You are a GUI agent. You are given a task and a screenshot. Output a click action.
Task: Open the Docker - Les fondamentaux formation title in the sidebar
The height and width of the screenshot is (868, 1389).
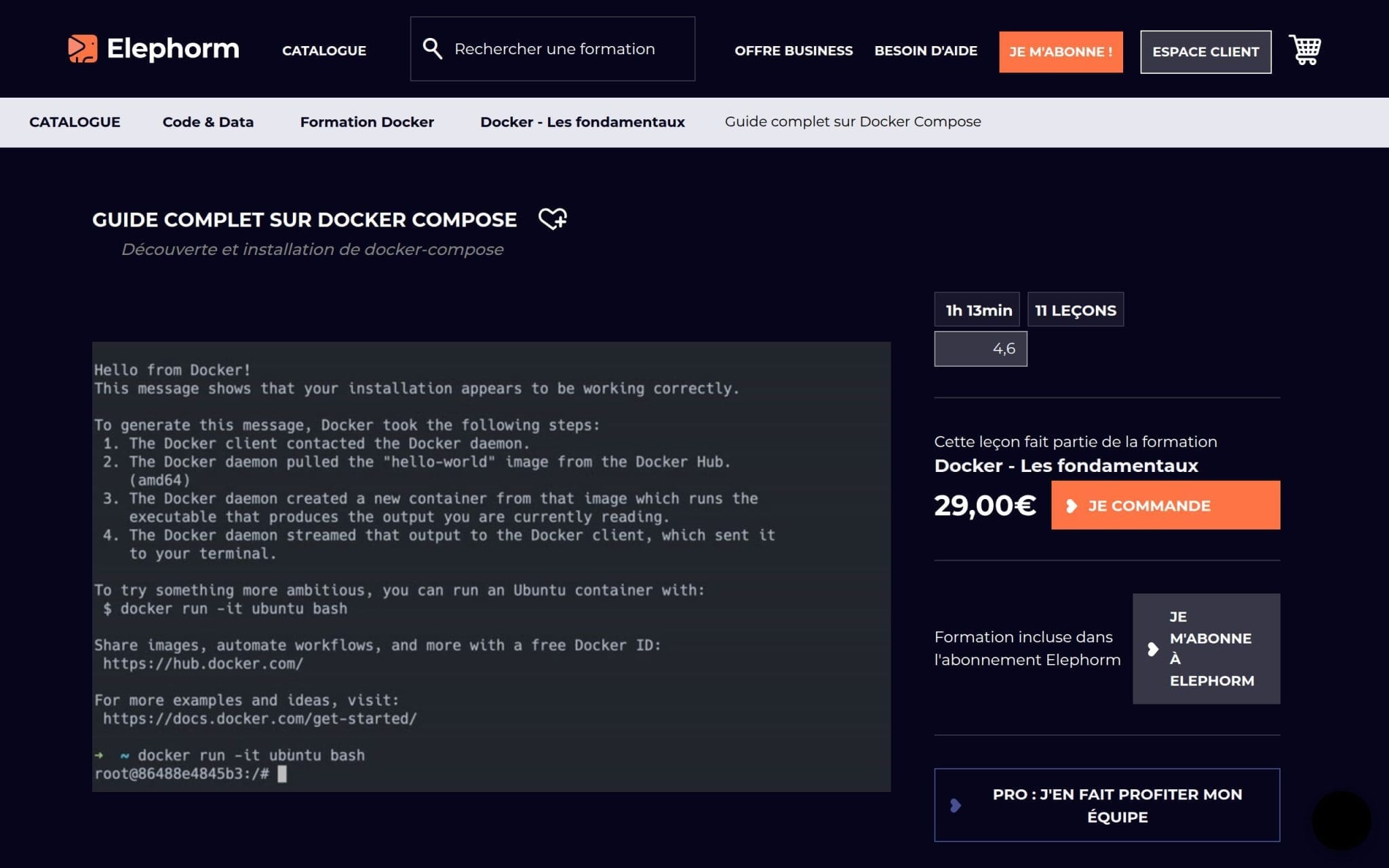tap(1066, 466)
